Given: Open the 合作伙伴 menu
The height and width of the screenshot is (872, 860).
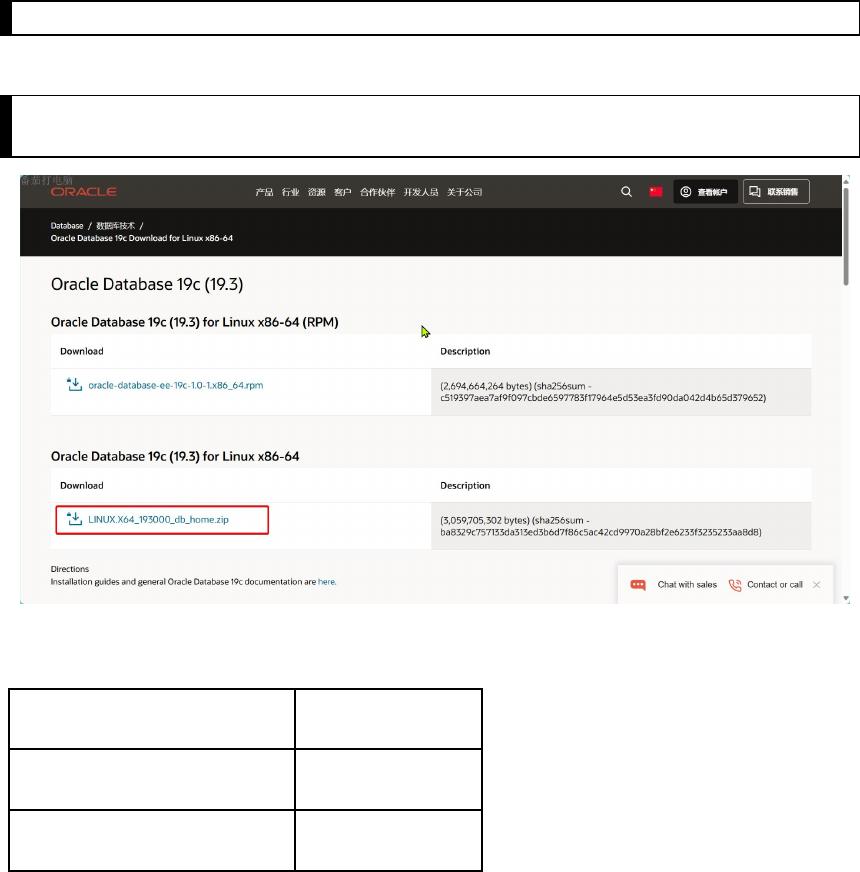Looking at the screenshot, I should point(377,192).
